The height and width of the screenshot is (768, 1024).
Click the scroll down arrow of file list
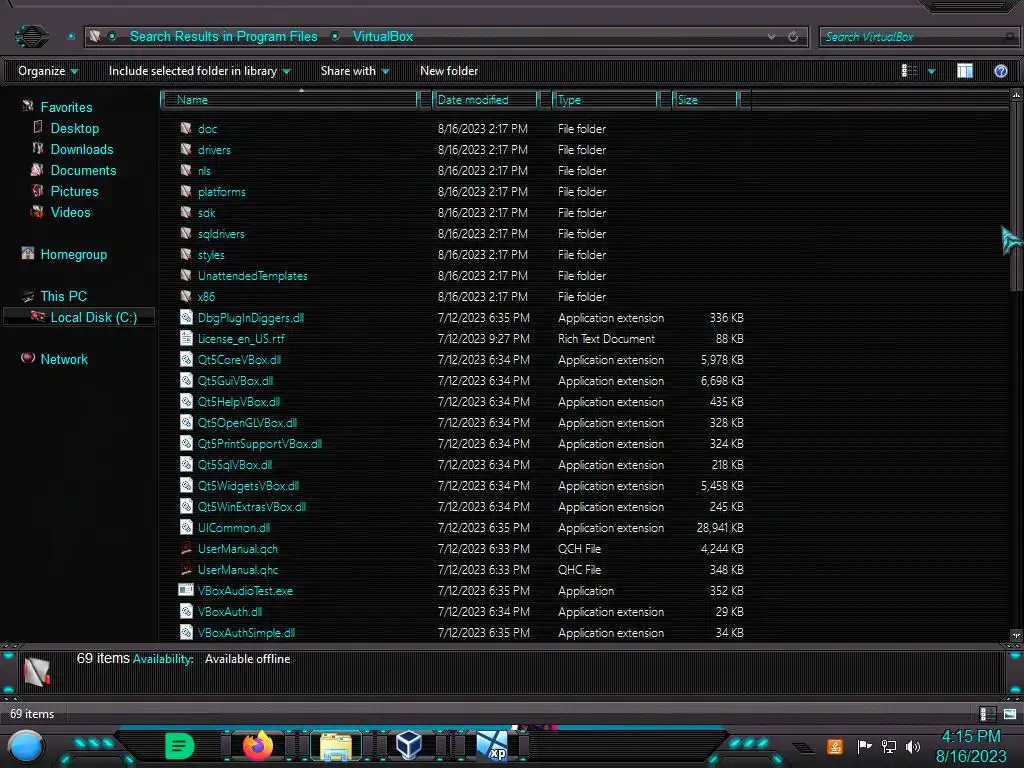click(x=1016, y=635)
